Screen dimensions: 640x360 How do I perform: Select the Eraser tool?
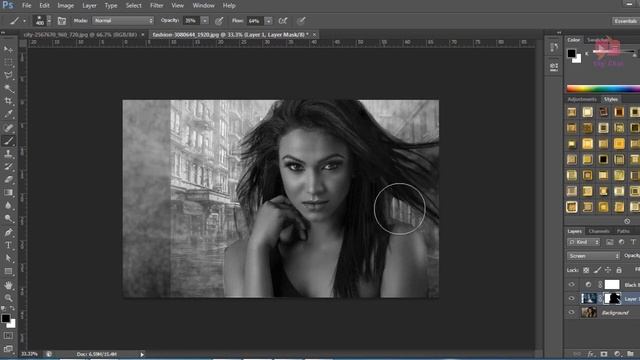pyautogui.click(x=8, y=180)
